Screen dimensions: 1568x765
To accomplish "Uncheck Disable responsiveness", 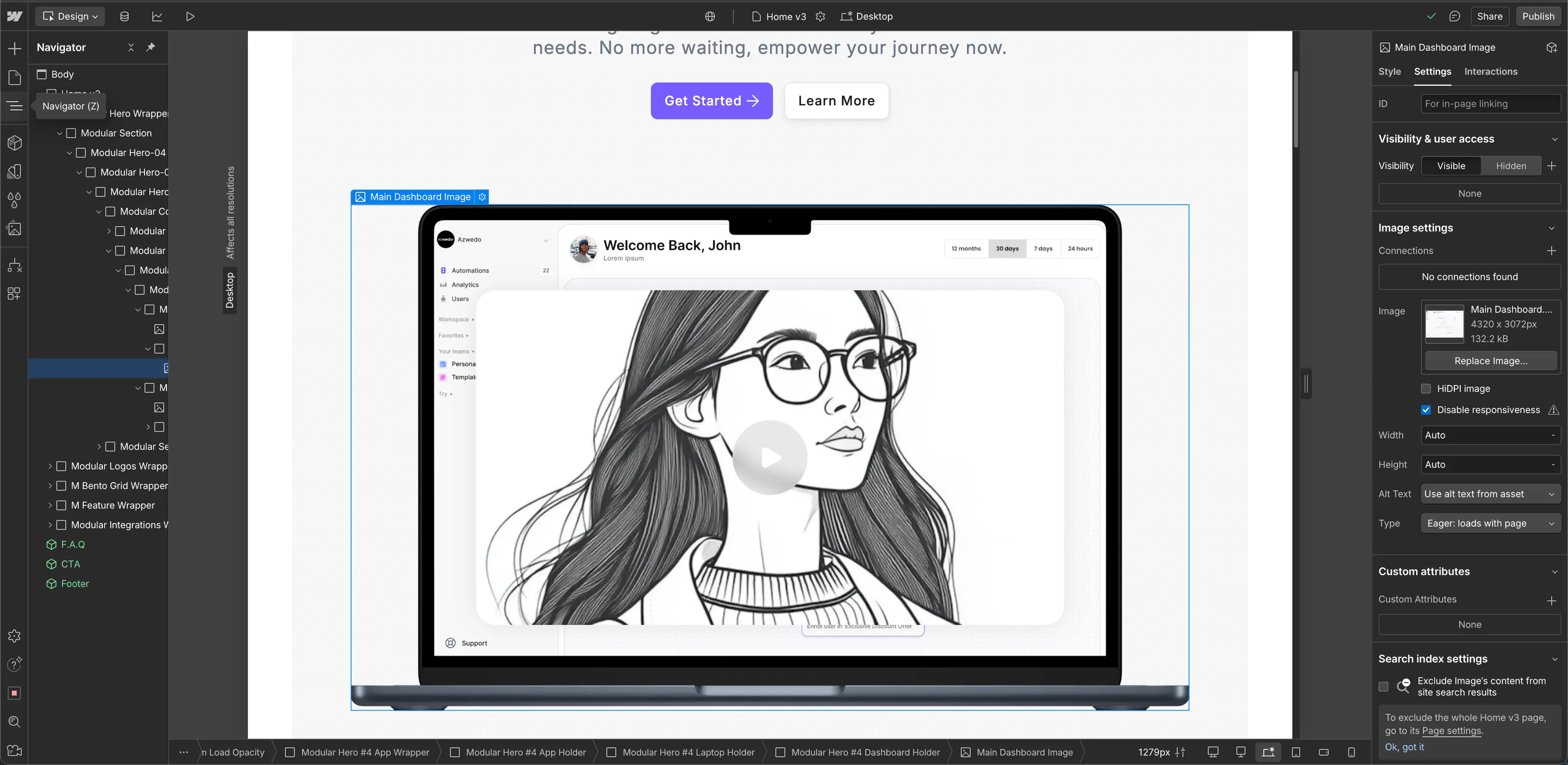I will 1425,409.
